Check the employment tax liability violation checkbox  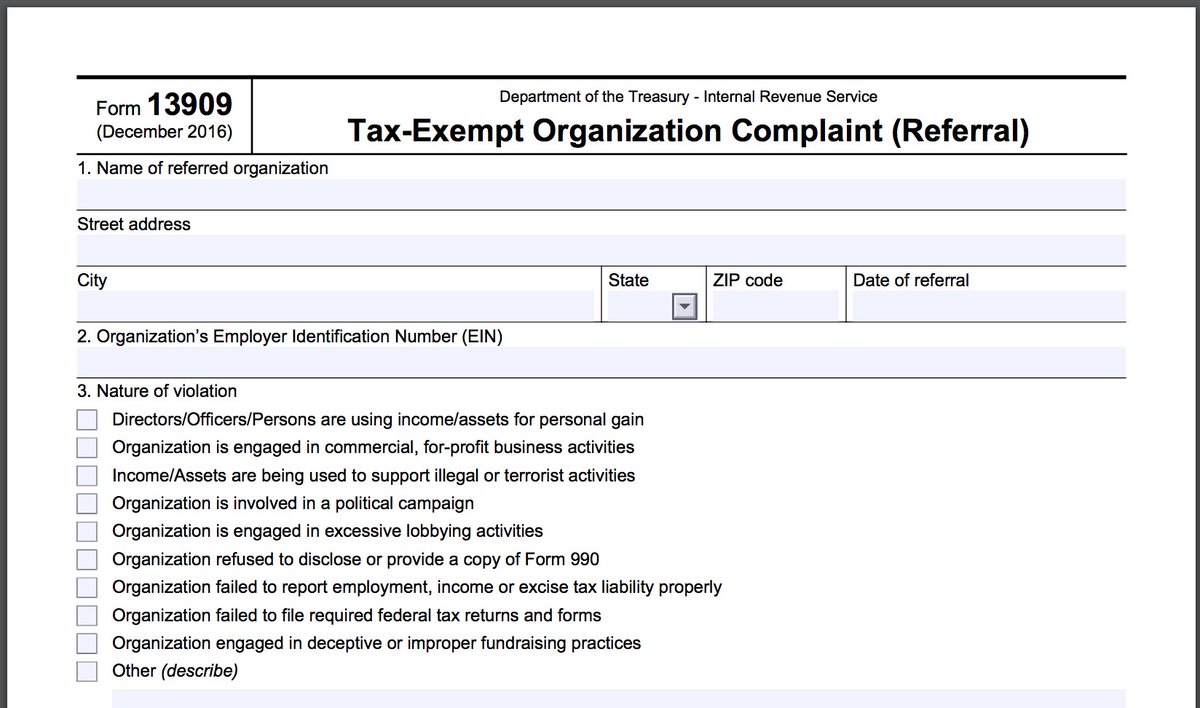pos(86,587)
